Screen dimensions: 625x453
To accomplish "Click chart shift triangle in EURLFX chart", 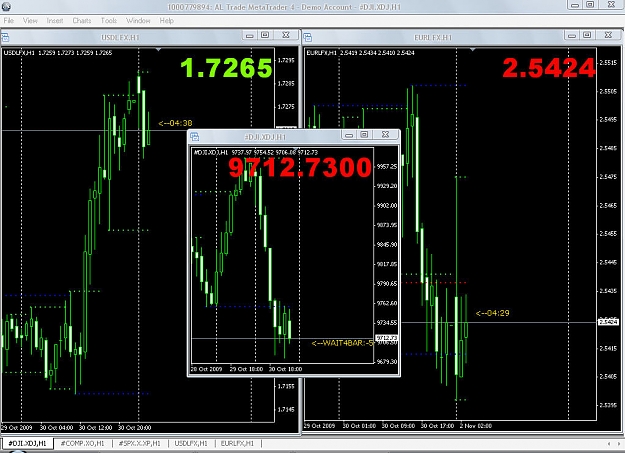I will click(x=472, y=50).
